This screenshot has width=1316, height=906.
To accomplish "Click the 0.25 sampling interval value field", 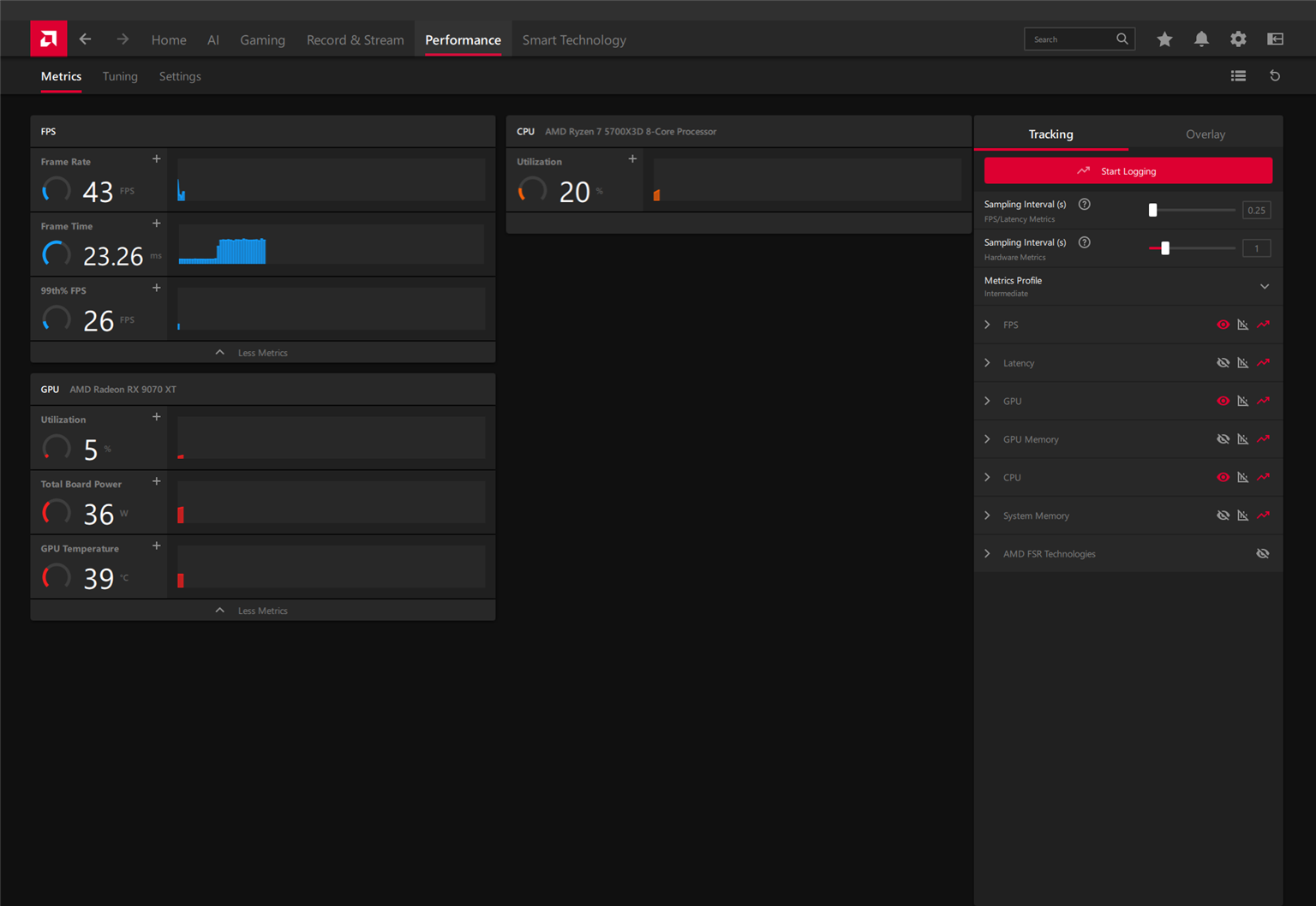I will click(1256, 210).
